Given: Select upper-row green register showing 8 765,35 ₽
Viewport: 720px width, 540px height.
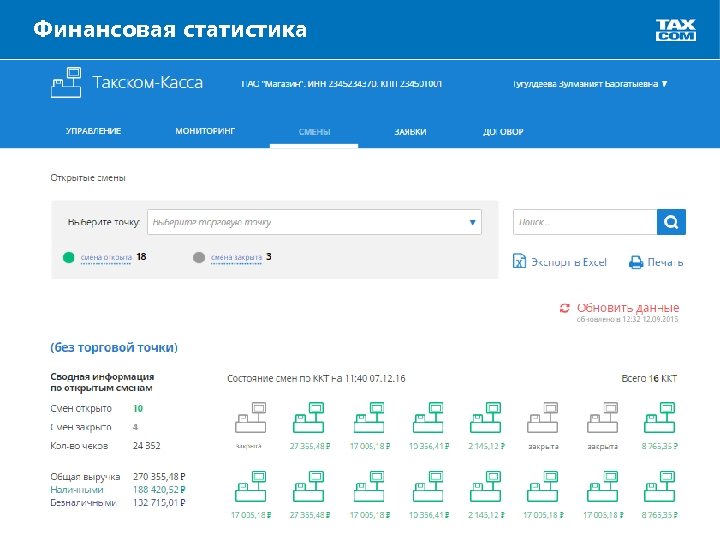Looking at the screenshot, I should [x=659, y=418].
